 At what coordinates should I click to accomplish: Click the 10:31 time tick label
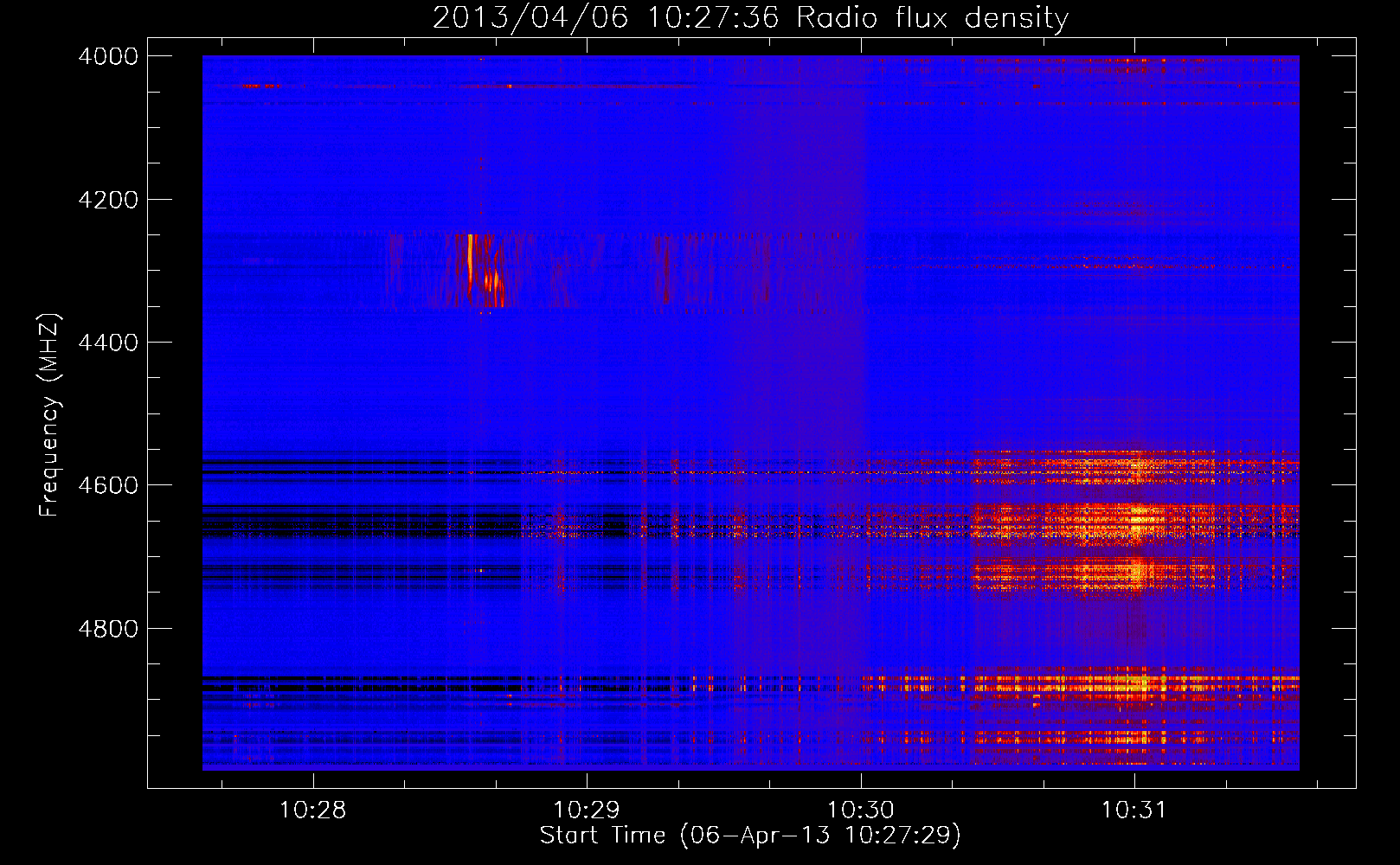coord(1133,811)
